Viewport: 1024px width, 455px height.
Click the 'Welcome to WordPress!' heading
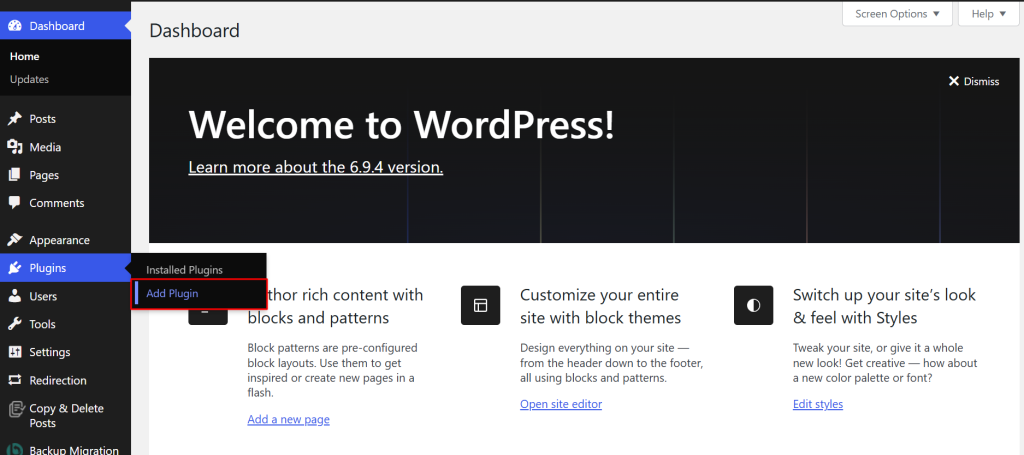pyautogui.click(x=402, y=124)
